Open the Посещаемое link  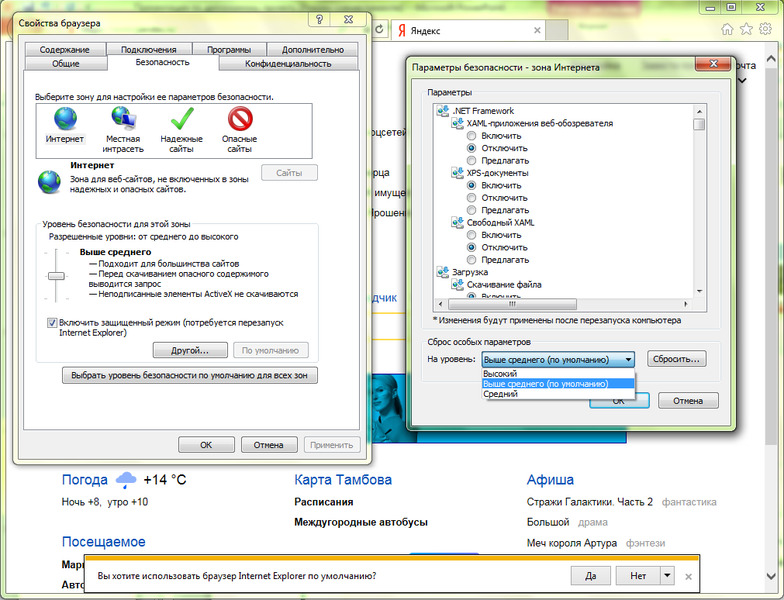pos(104,542)
